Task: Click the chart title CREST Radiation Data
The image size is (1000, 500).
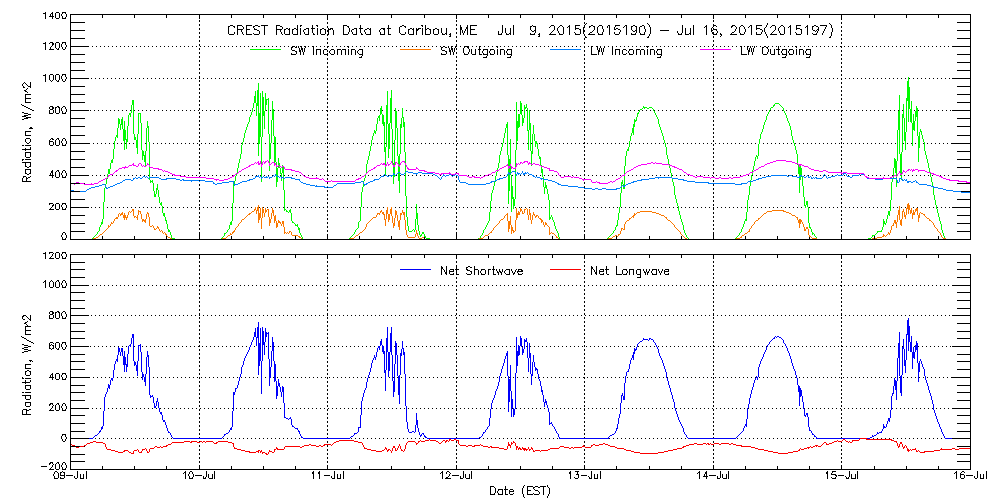Action: 531,31
